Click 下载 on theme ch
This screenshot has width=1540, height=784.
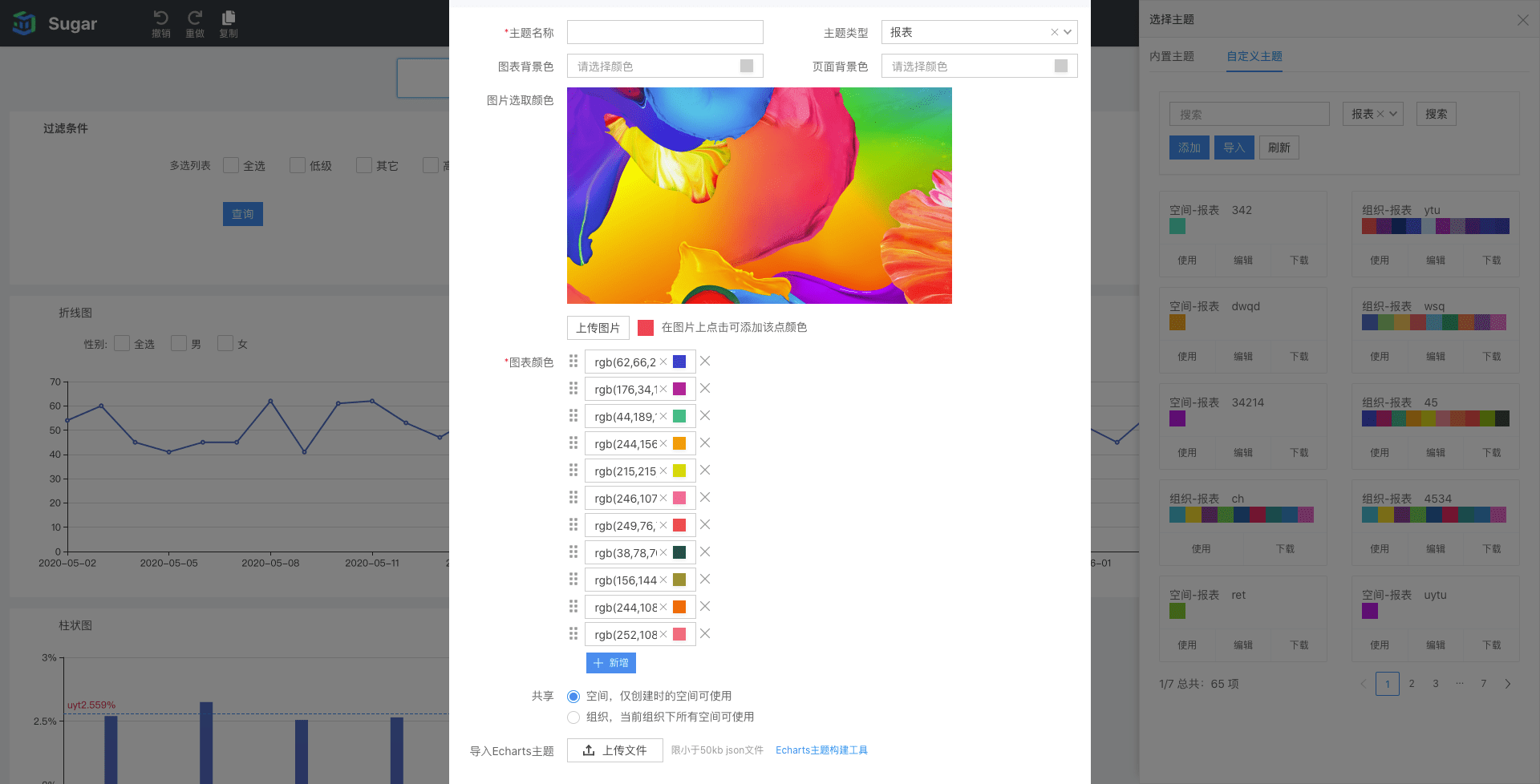coord(1285,549)
